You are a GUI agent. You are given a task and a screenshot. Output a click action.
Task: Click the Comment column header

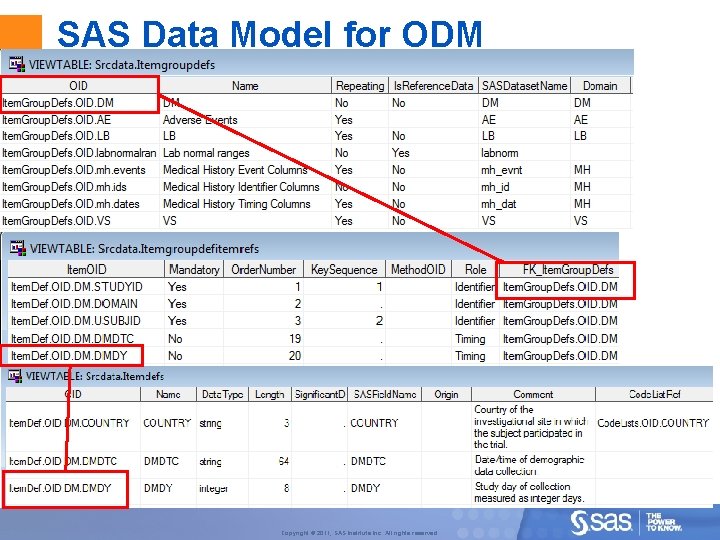click(x=533, y=394)
